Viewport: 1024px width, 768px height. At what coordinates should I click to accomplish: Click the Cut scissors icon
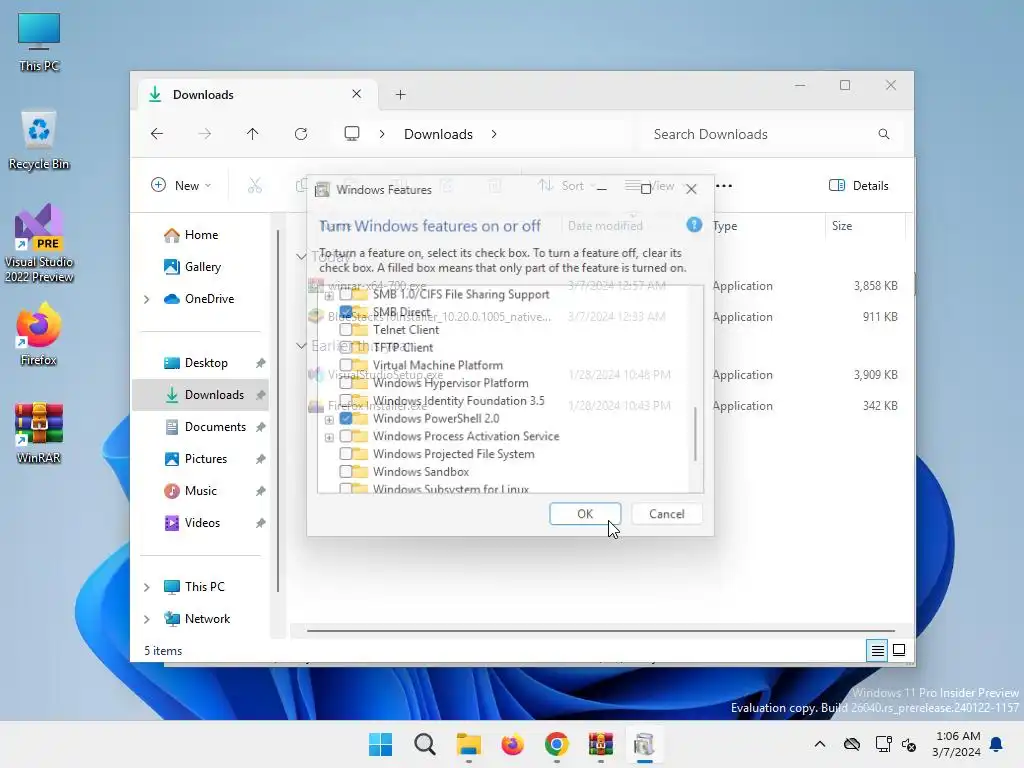click(x=255, y=185)
